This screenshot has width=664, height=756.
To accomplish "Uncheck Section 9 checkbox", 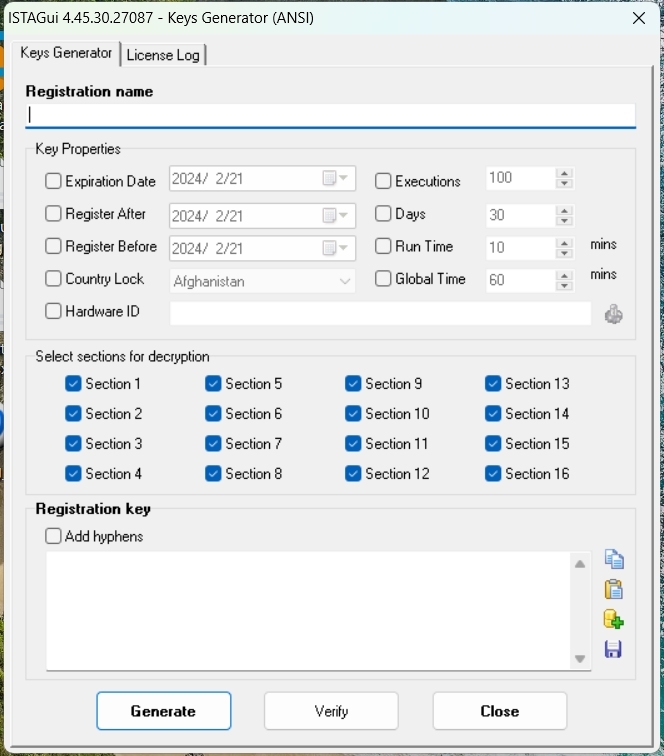I will click(353, 383).
